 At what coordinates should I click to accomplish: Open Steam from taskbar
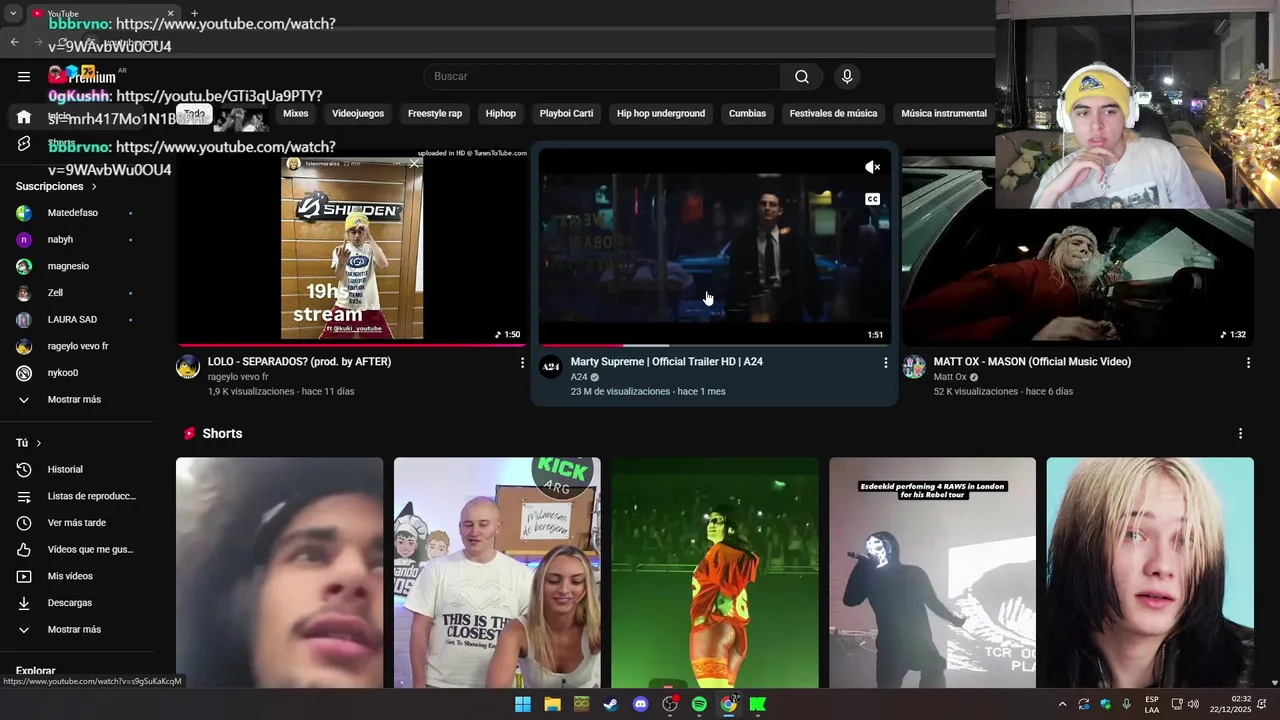pos(611,704)
